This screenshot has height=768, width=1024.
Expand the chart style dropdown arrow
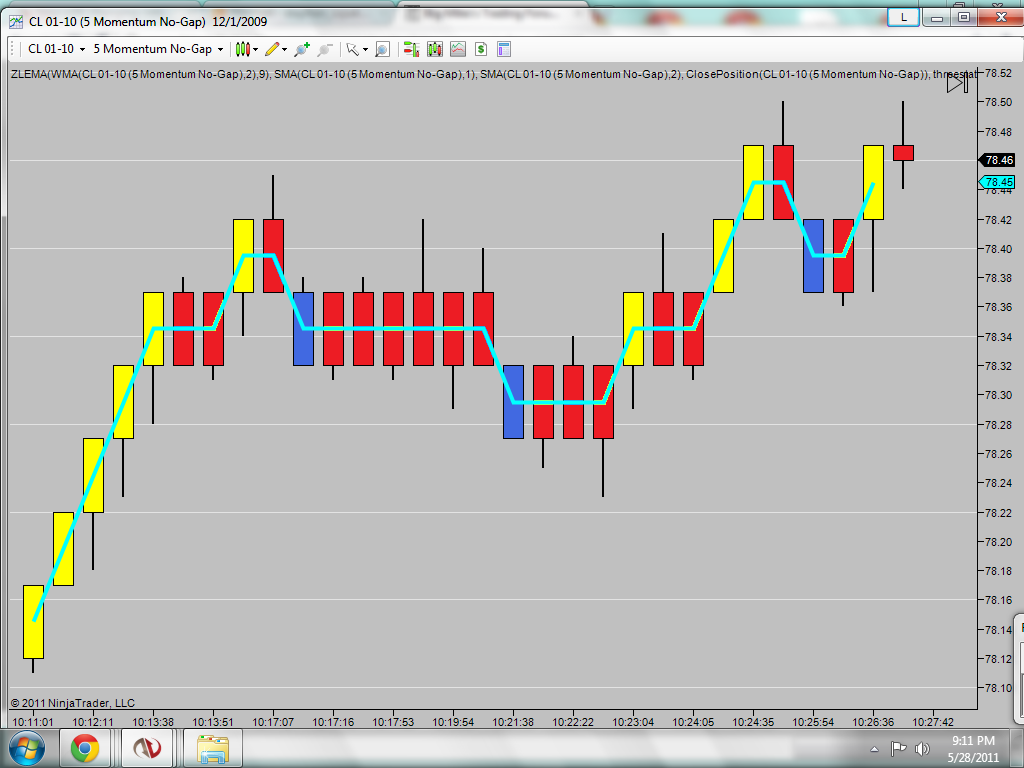tap(255, 49)
